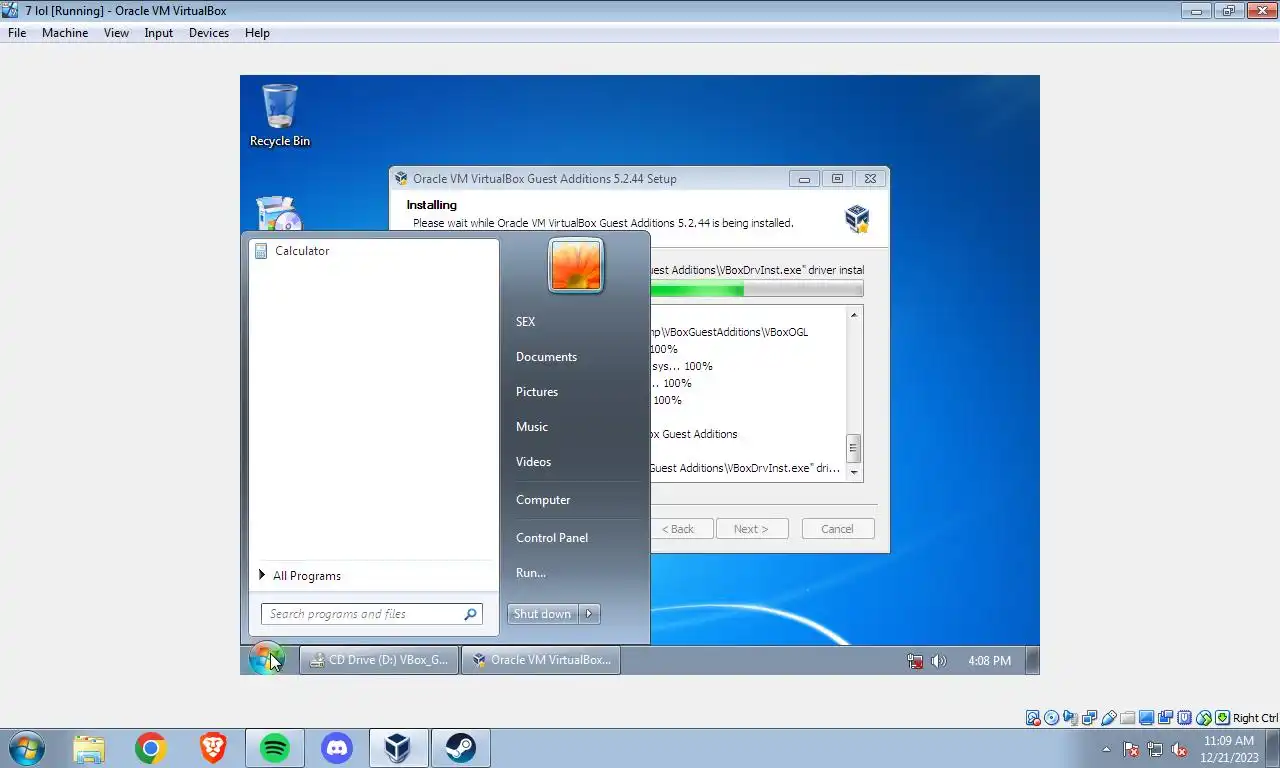Open Computer from Start menu
1280x768 pixels.
(543, 500)
